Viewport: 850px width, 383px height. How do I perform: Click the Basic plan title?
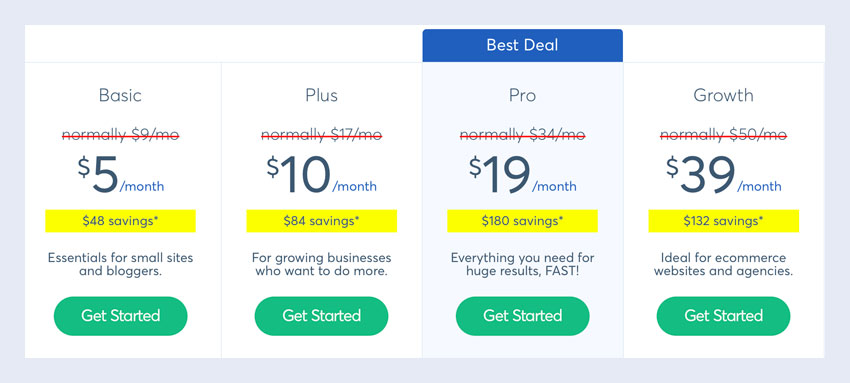tap(120, 95)
